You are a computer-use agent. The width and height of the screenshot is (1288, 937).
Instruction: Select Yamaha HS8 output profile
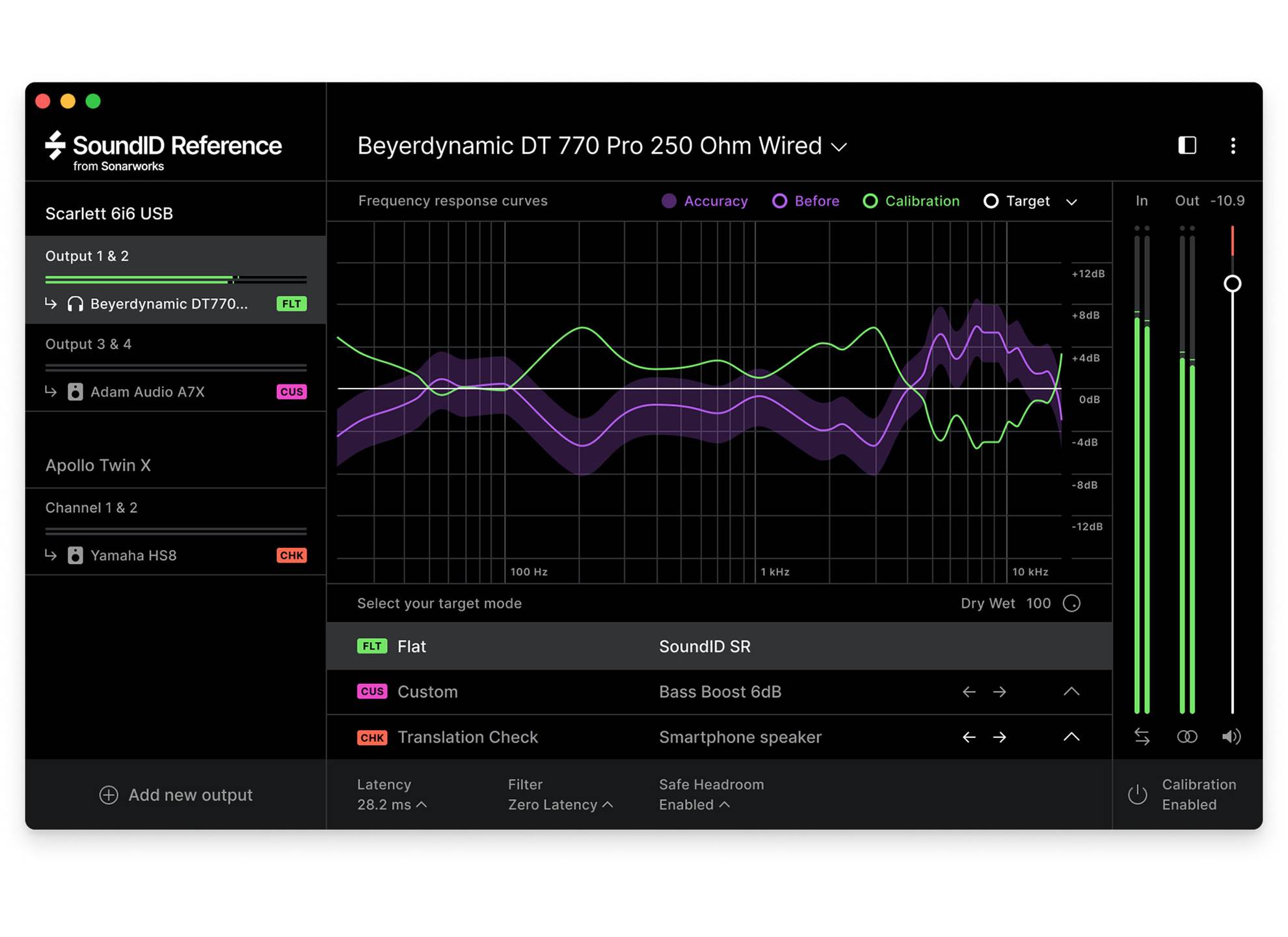pyautogui.click(x=133, y=555)
